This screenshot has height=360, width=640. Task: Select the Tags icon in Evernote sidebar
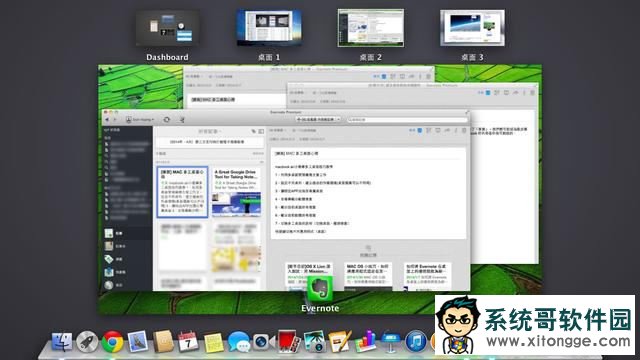pyautogui.click(x=109, y=259)
